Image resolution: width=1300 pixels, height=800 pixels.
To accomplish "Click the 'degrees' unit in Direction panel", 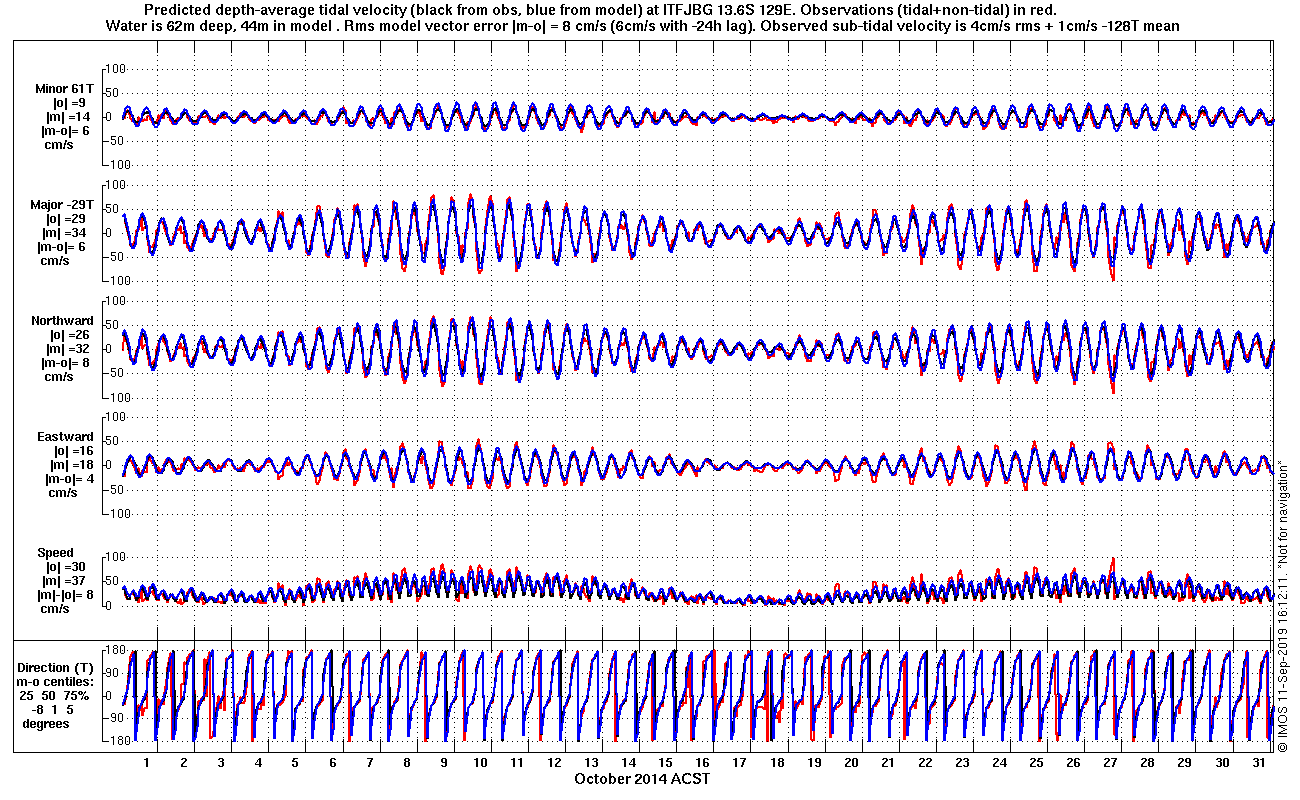I will pyautogui.click(x=46, y=723).
